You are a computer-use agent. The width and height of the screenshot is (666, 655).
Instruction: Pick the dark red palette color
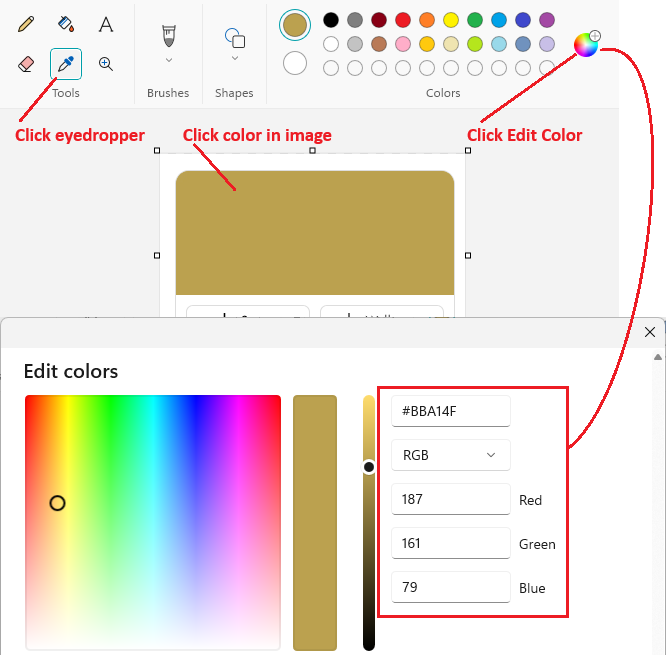point(379,20)
